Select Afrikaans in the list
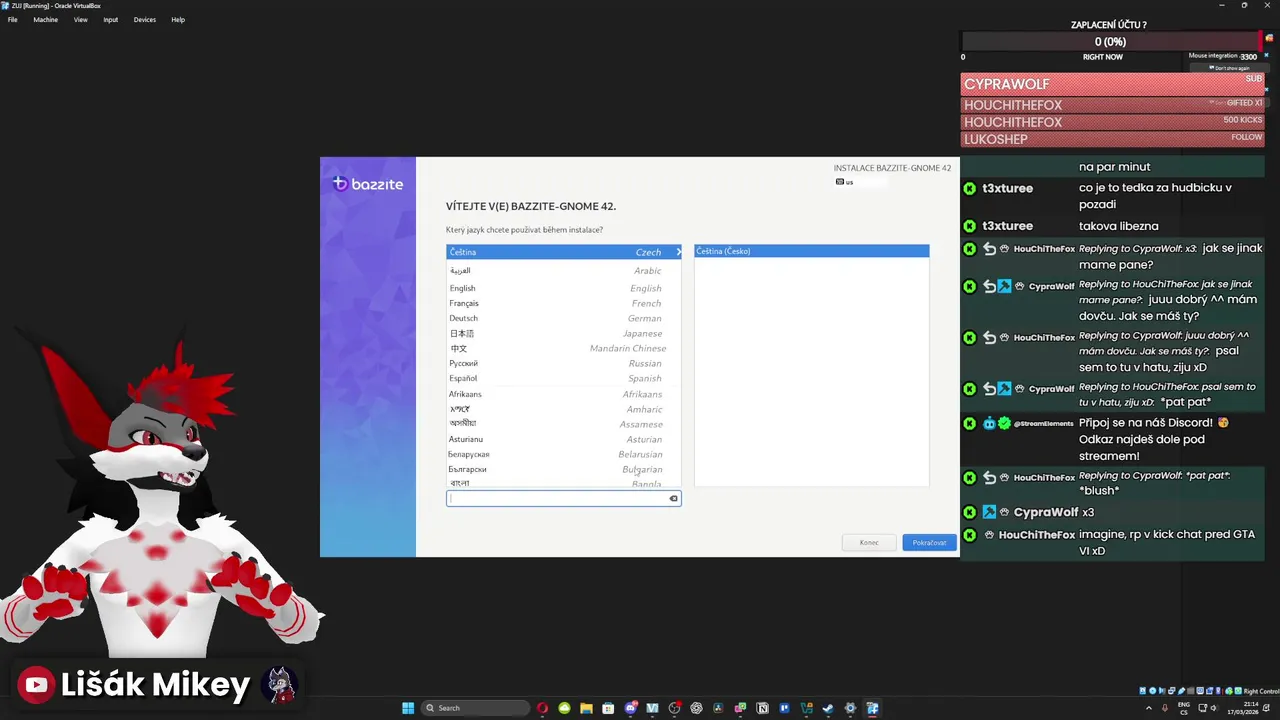Image resolution: width=1280 pixels, height=720 pixels. tap(563, 394)
